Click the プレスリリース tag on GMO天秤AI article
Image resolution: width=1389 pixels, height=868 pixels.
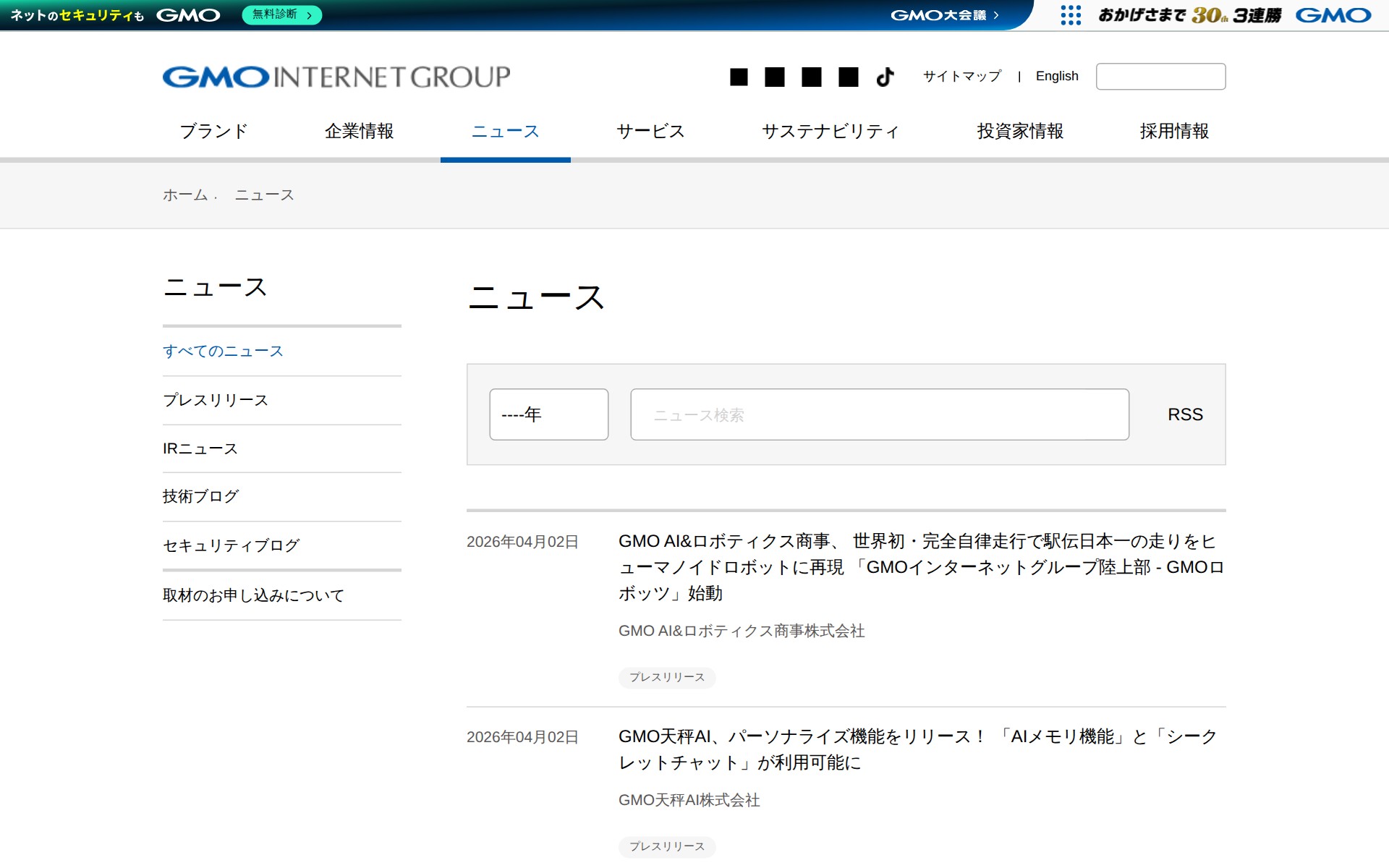click(666, 846)
